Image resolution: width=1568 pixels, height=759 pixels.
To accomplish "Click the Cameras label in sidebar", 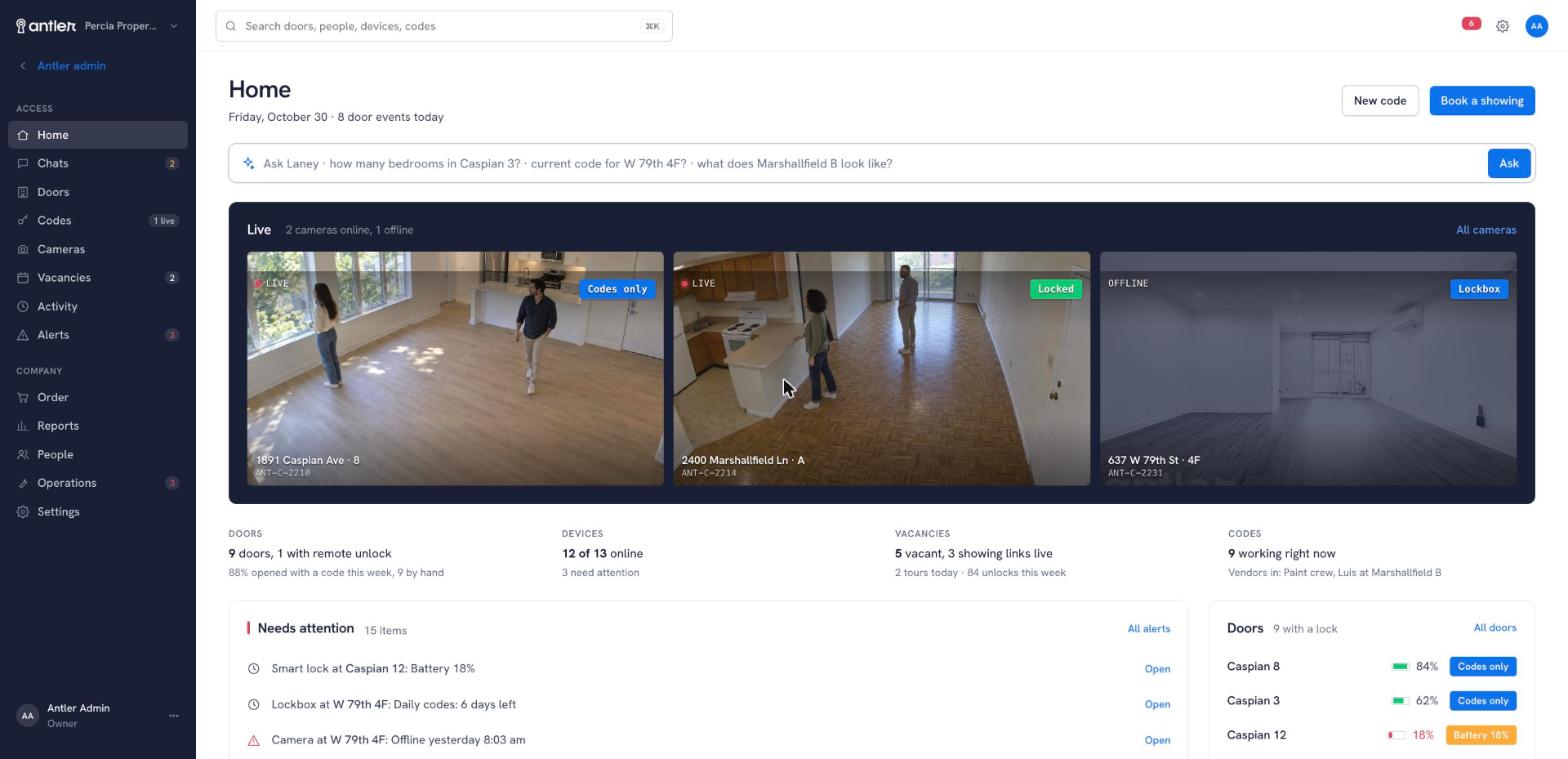I will 61,249.
